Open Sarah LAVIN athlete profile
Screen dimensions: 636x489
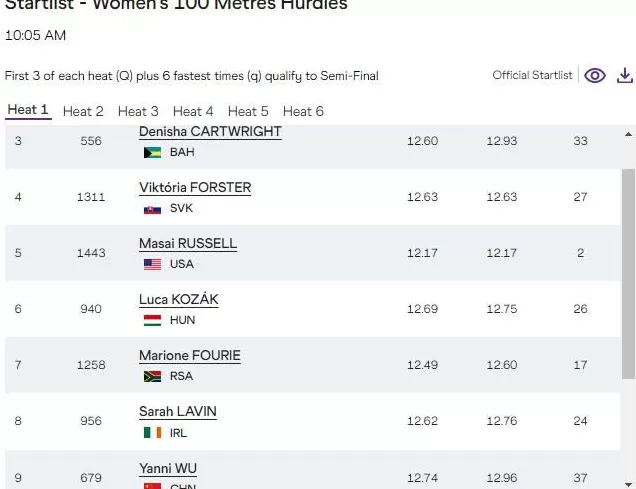click(x=178, y=412)
